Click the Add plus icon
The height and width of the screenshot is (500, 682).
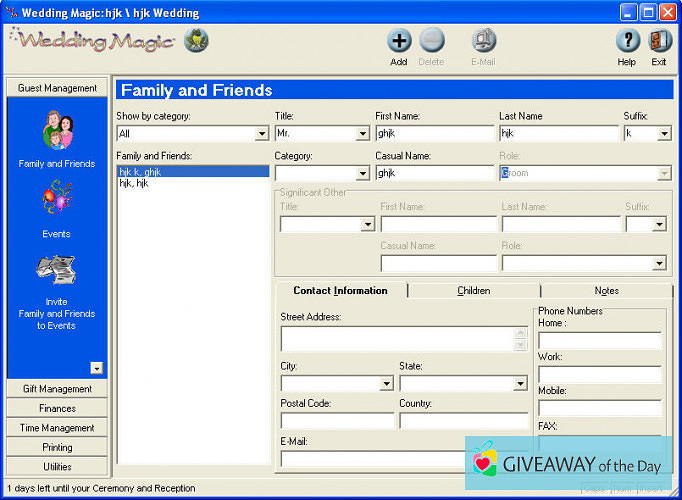pyautogui.click(x=399, y=42)
